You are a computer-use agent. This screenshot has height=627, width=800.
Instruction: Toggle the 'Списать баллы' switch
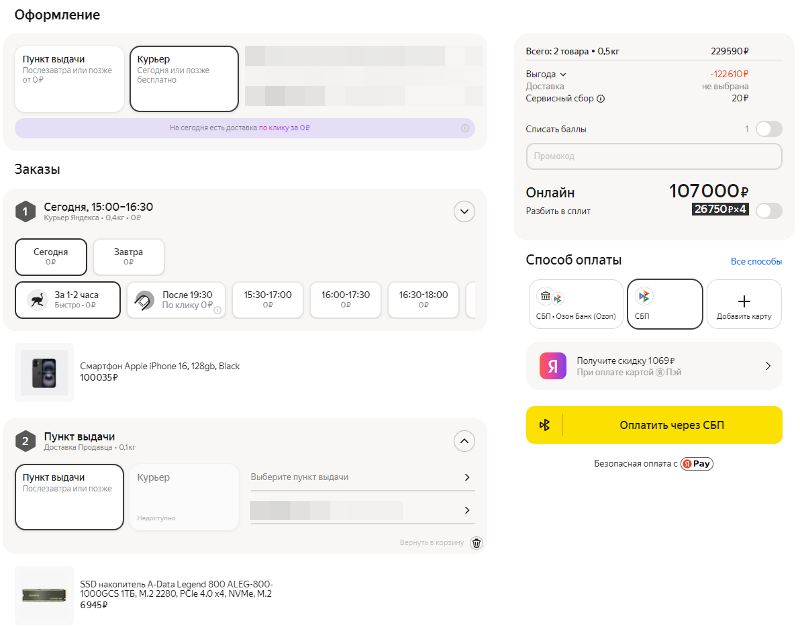click(768, 129)
